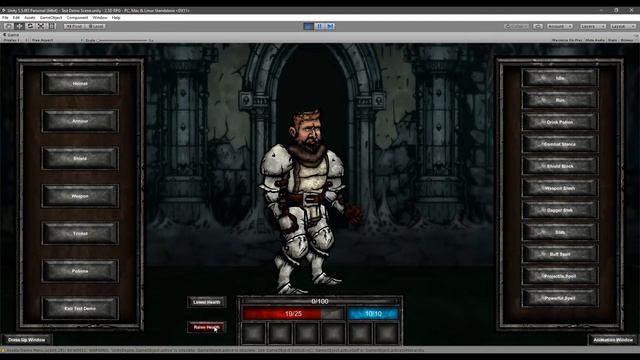The height and width of the screenshot is (360, 640).
Task: Click the last empty inventory slot
Action: [x=387, y=333]
